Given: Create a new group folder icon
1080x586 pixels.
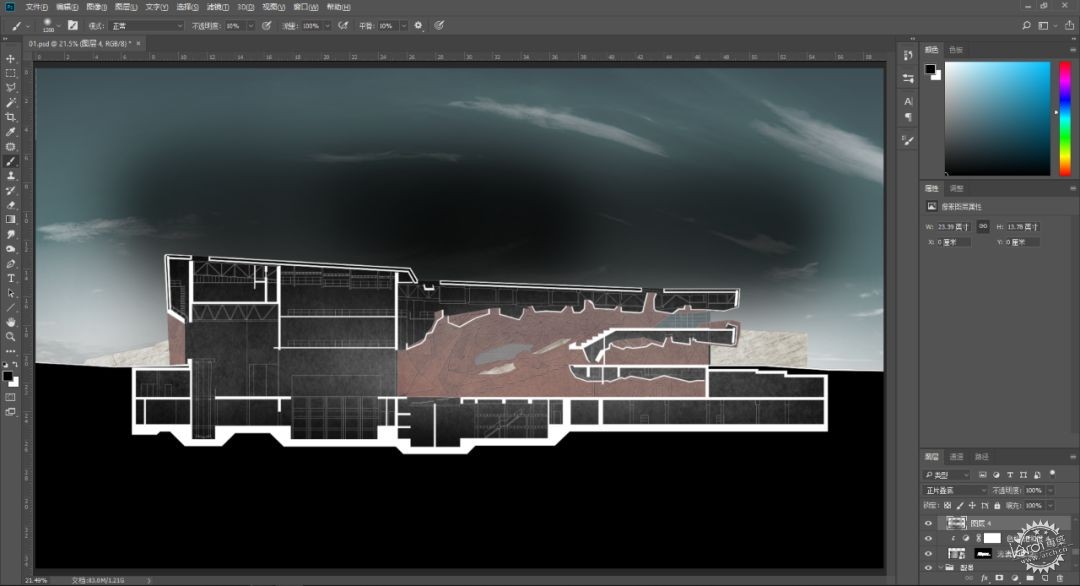Looking at the screenshot, I should pos(1030,578).
